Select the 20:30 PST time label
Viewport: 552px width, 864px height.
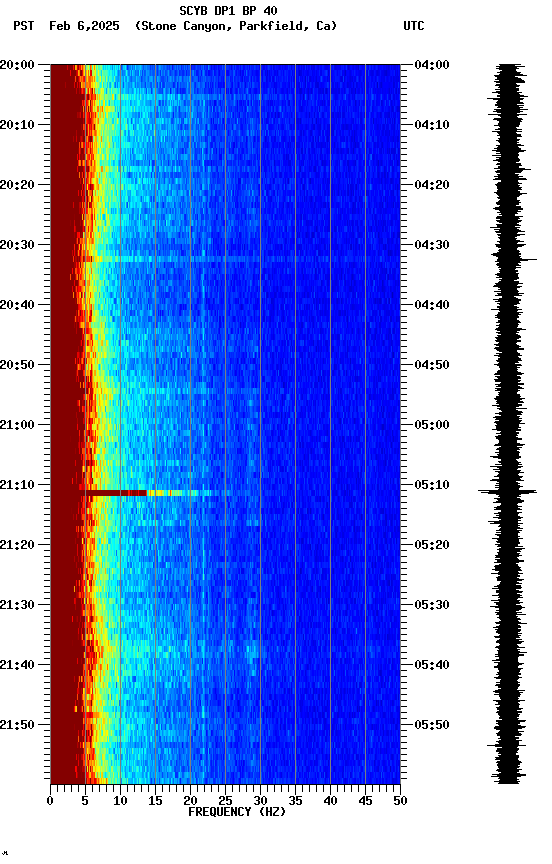tap(17, 245)
